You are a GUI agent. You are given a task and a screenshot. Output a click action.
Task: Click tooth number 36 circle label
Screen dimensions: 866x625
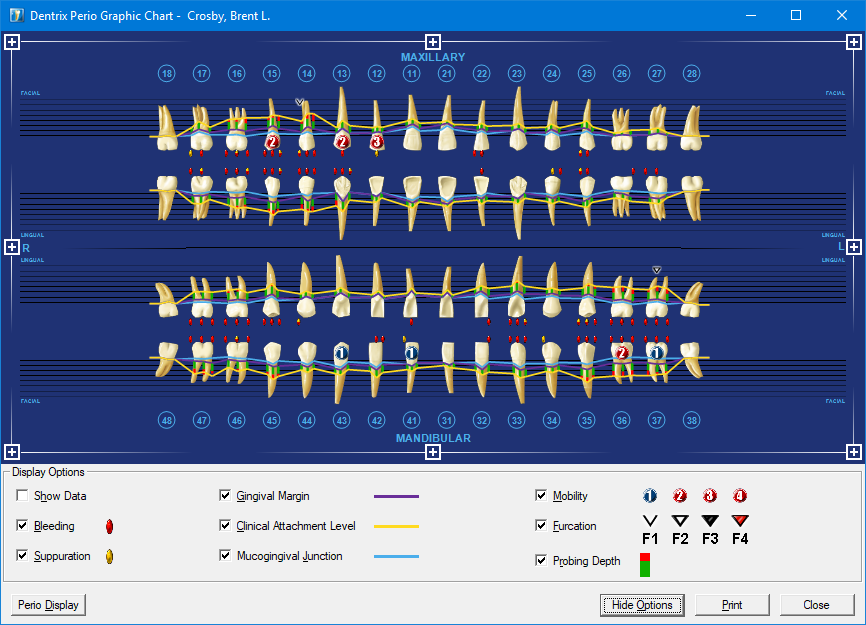pos(621,421)
